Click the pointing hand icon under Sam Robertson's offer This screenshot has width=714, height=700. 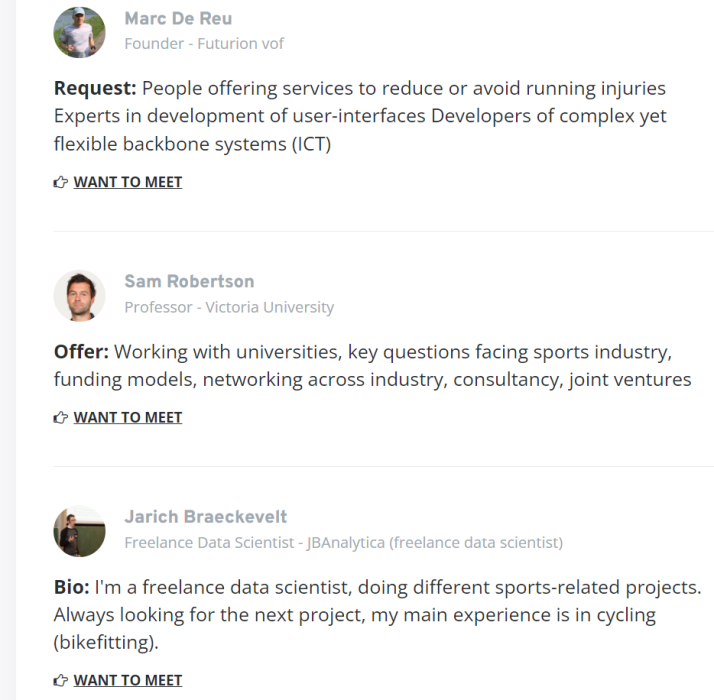point(60,417)
